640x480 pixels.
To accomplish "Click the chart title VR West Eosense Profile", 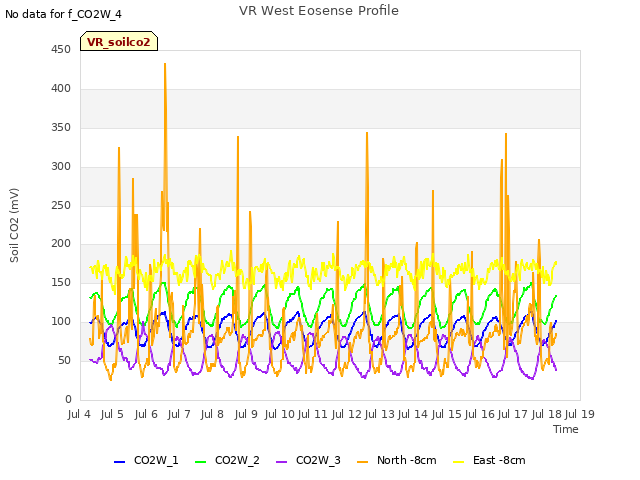I will point(319,11).
